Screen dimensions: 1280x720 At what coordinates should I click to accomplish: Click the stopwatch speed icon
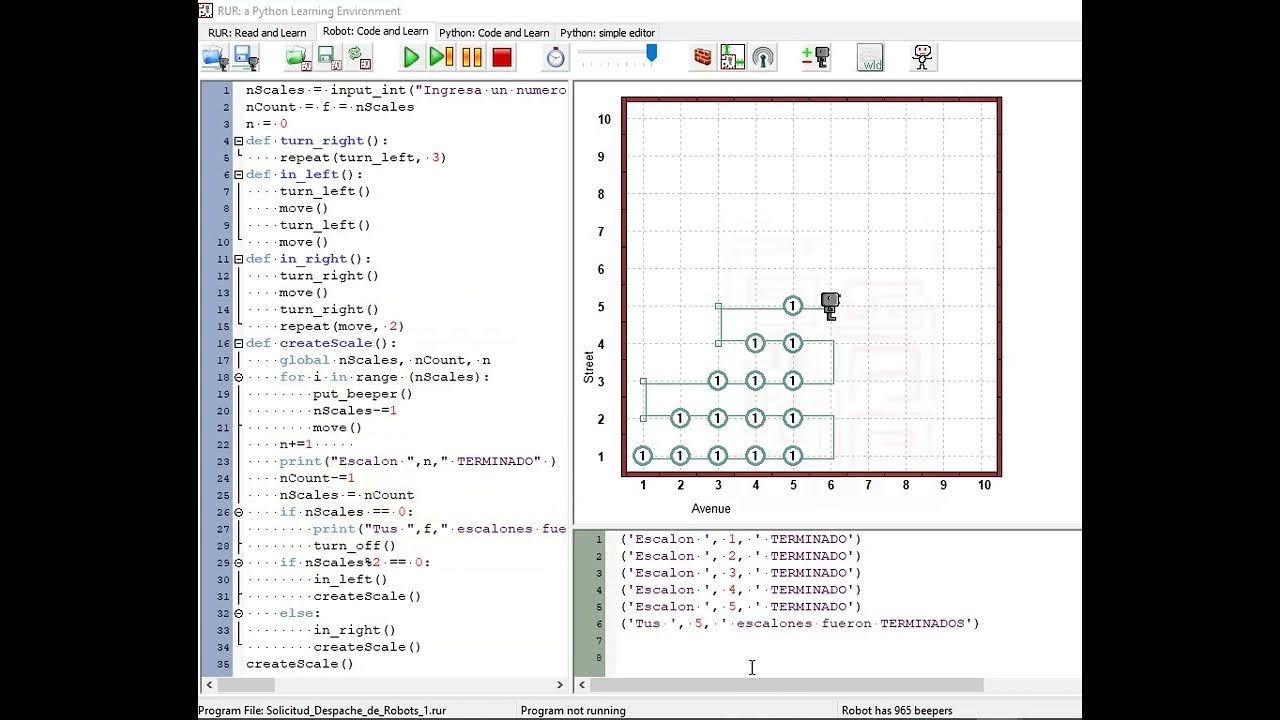tap(555, 58)
